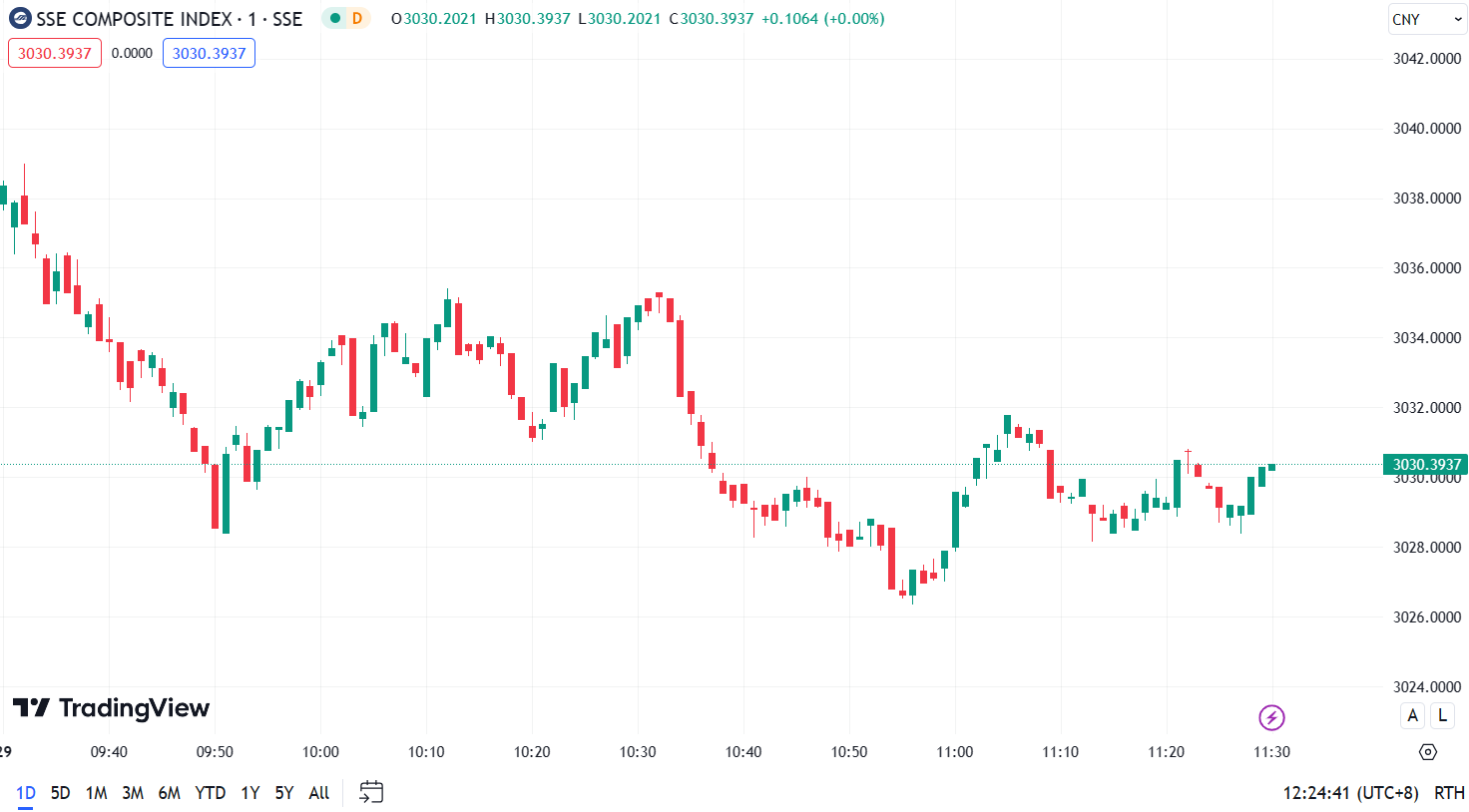Image resolution: width=1469 pixels, height=812 pixels.
Task: Click the red sell price 3030.3937 button
Action: tap(55, 54)
